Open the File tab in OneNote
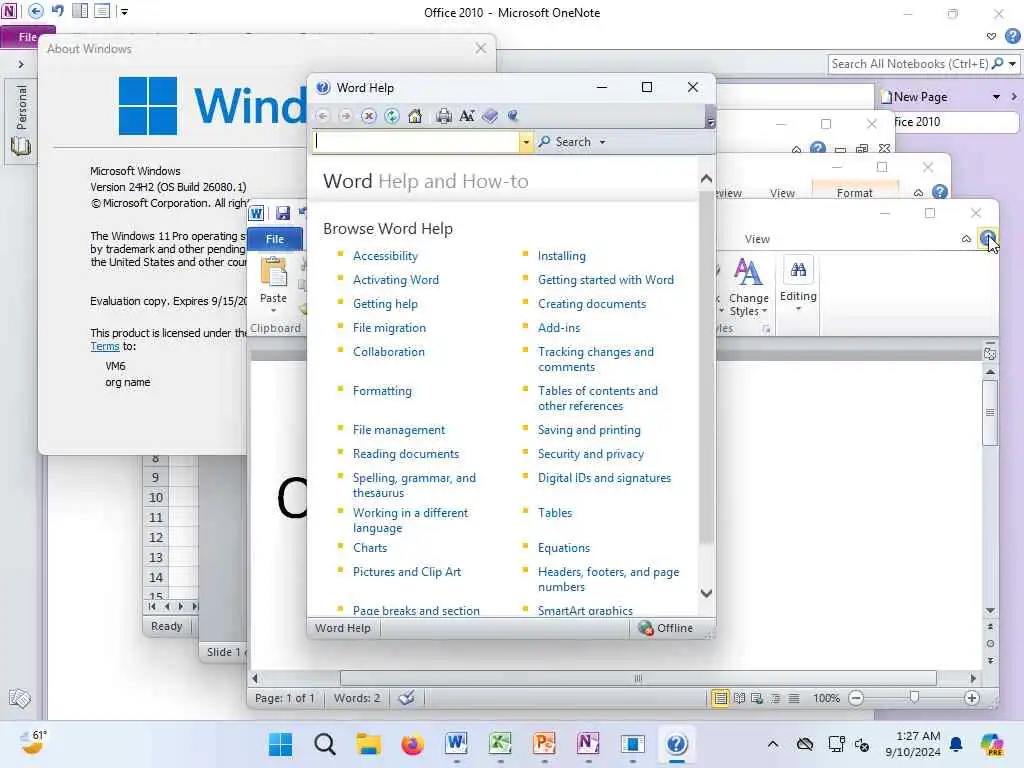 27,37
